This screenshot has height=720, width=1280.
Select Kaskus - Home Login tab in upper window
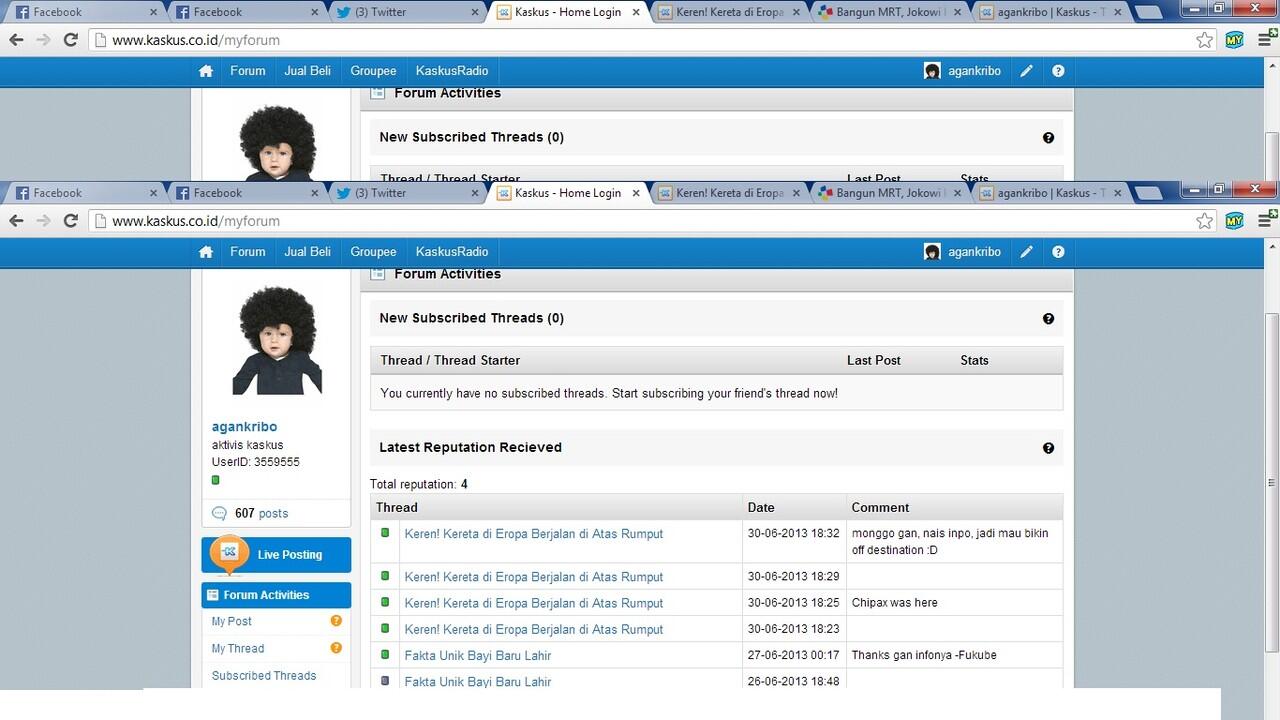tap(566, 12)
